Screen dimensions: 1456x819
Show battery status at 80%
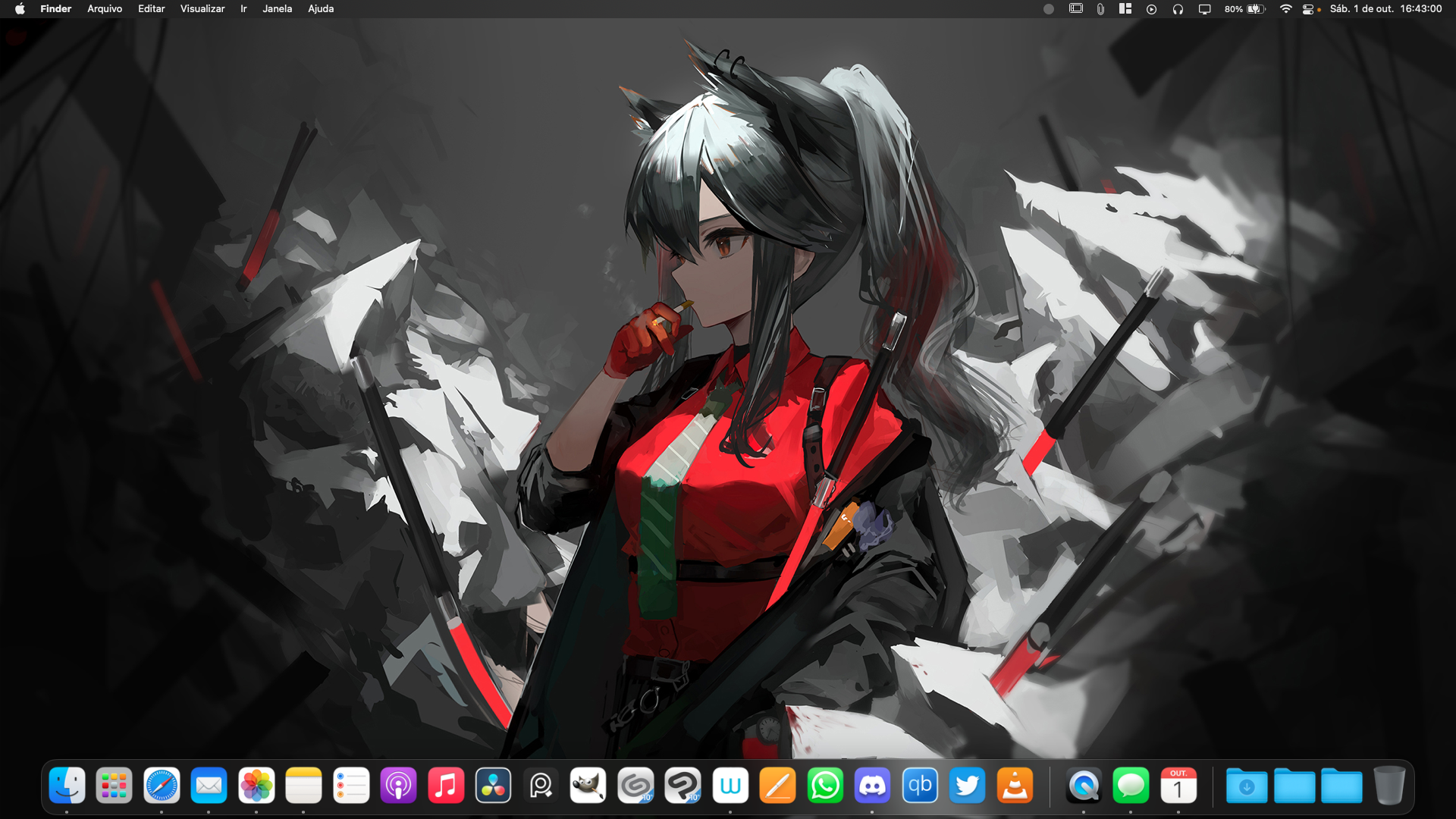tap(1244, 9)
